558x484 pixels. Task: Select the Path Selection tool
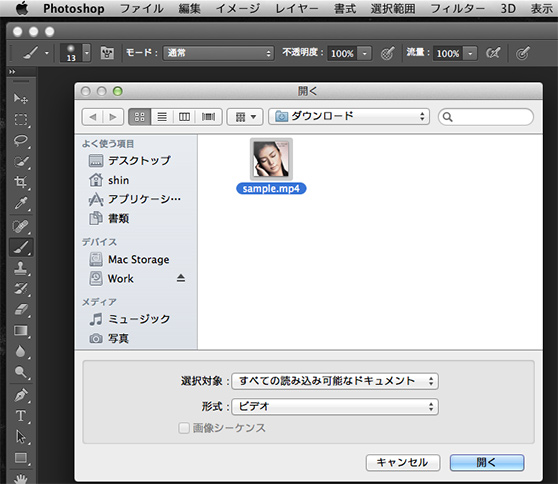(21, 437)
